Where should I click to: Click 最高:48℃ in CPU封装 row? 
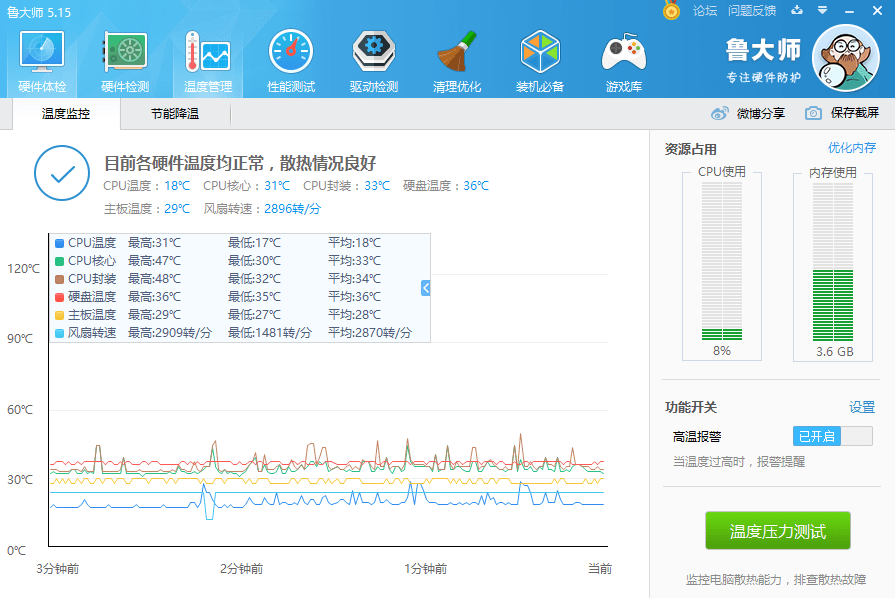coord(154,279)
